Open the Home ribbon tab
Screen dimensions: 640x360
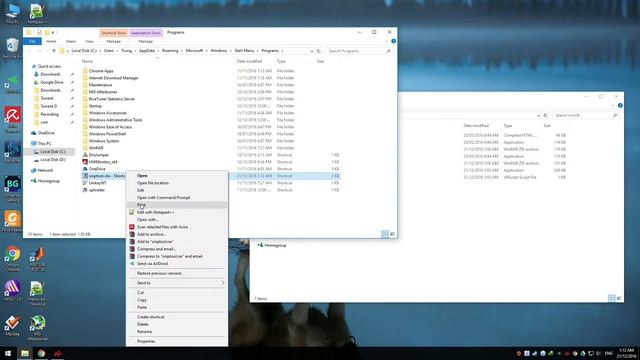(x=51, y=41)
